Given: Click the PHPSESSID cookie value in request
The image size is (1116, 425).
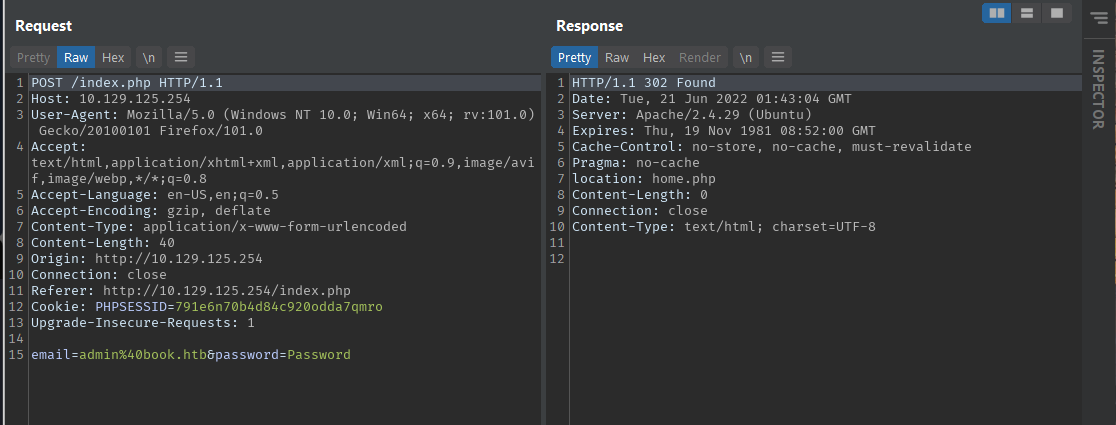Looking at the screenshot, I should [279, 307].
